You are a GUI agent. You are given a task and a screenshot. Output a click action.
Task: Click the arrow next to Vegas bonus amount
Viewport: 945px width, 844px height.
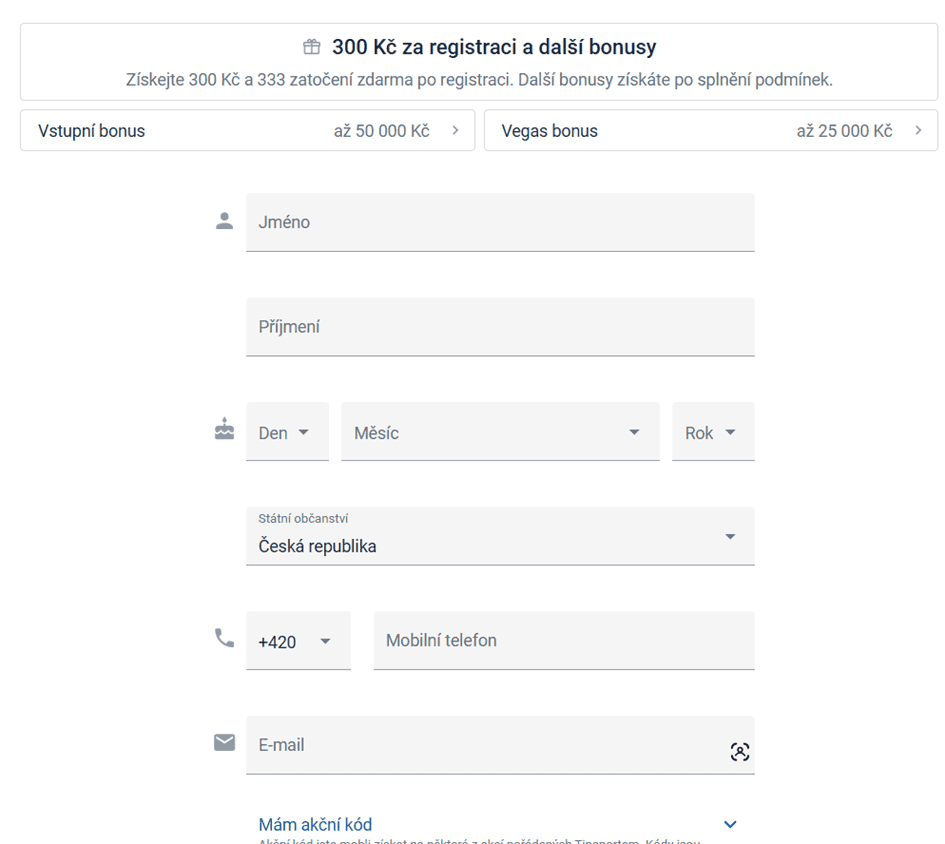[918, 130]
